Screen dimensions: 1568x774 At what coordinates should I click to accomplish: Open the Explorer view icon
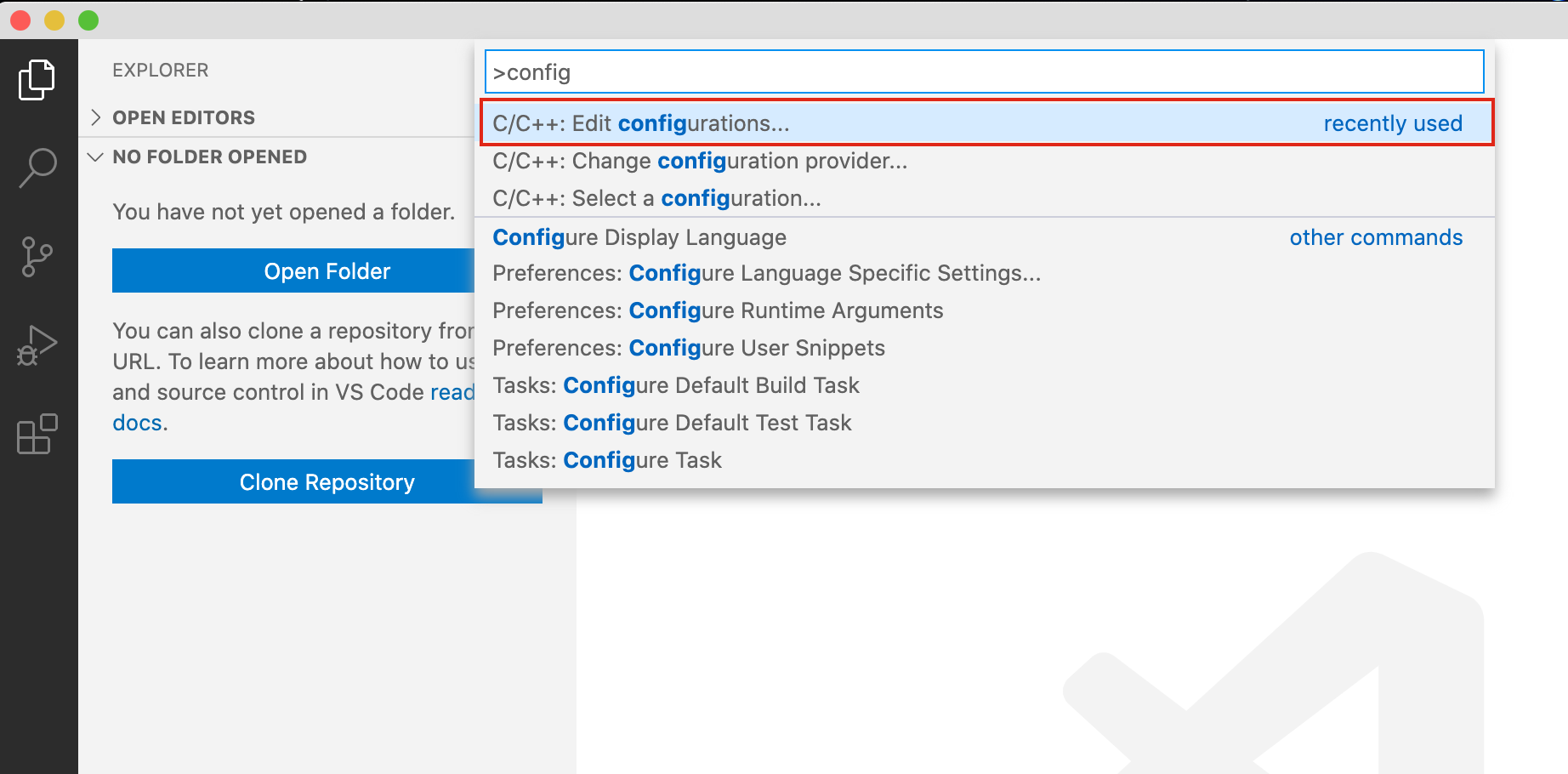coord(37,80)
